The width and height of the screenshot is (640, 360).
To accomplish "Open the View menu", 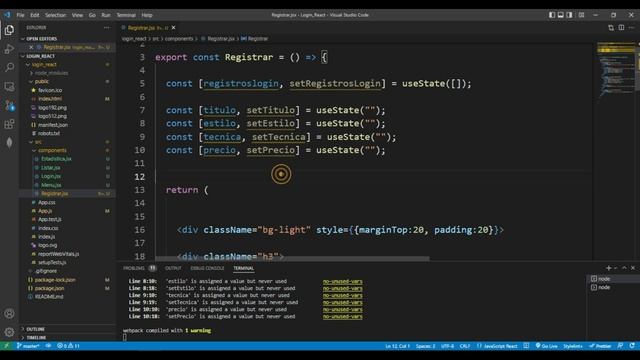I will click(x=77, y=15).
